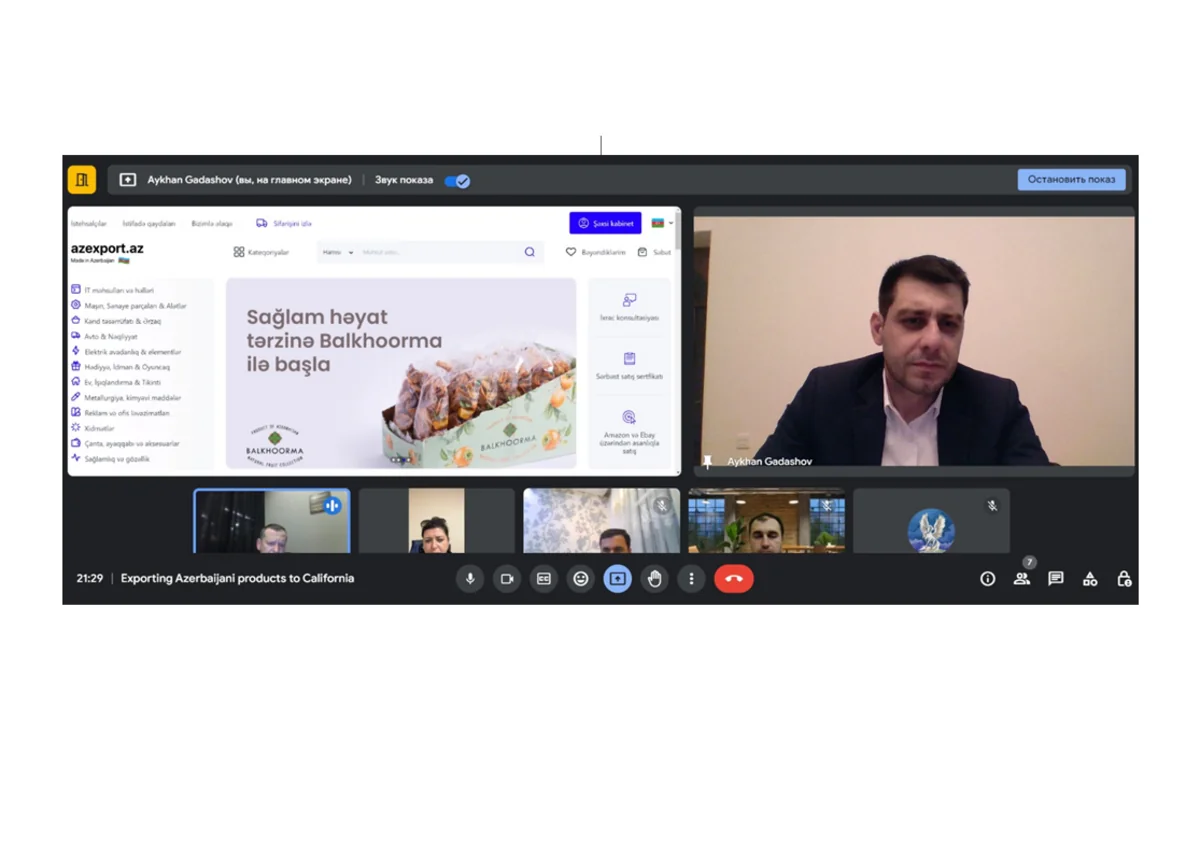Click the Şəxsi kabinet button
Viewport: 1200px width, 848px height.
pyautogui.click(x=606, y=223)
